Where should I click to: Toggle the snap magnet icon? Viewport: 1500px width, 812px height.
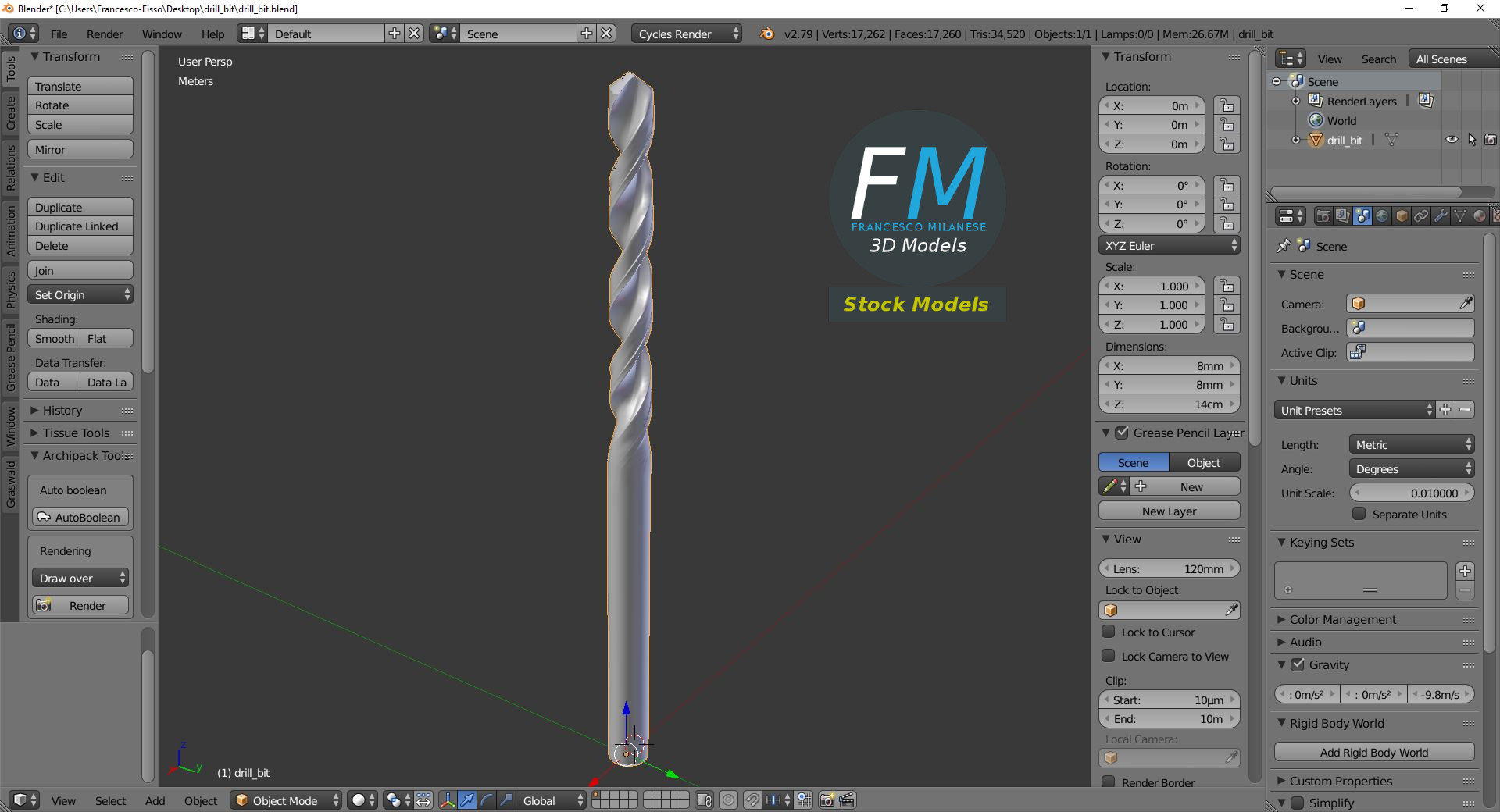[752, 800]
